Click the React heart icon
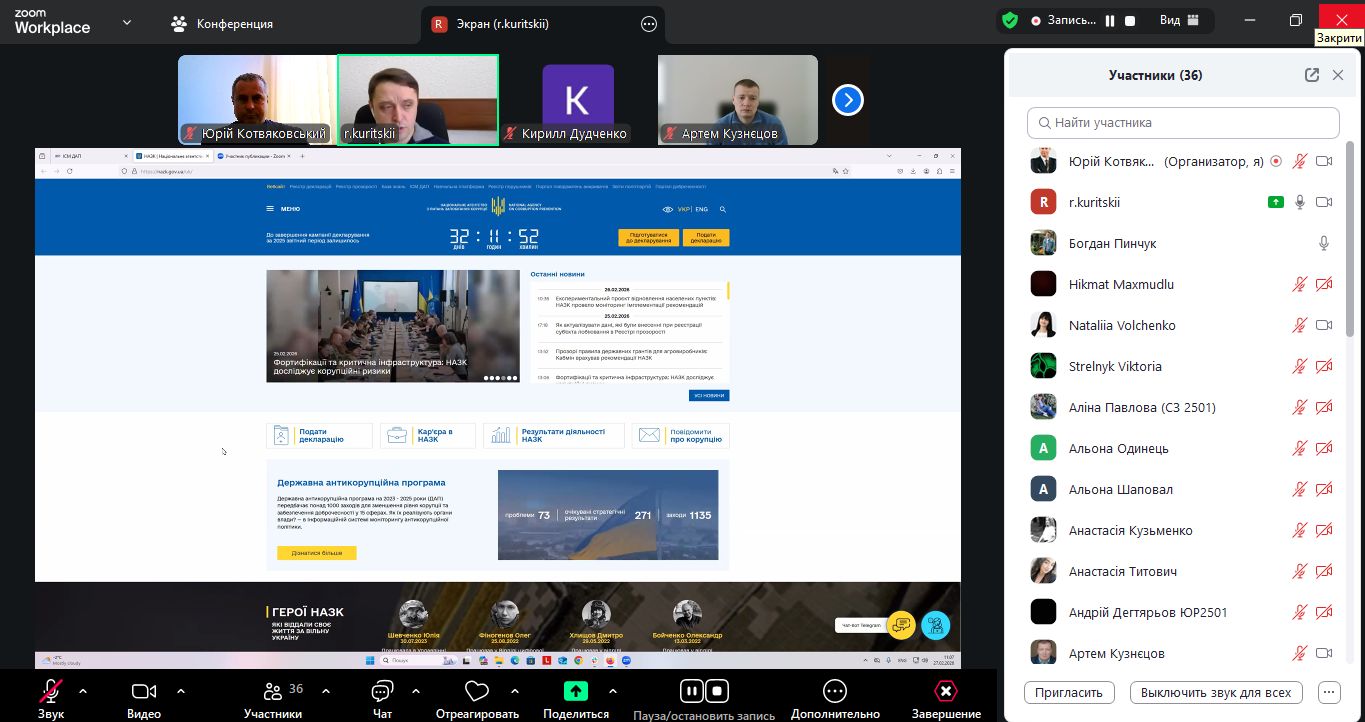This screenshot has height=722, width=1365. 477,692
